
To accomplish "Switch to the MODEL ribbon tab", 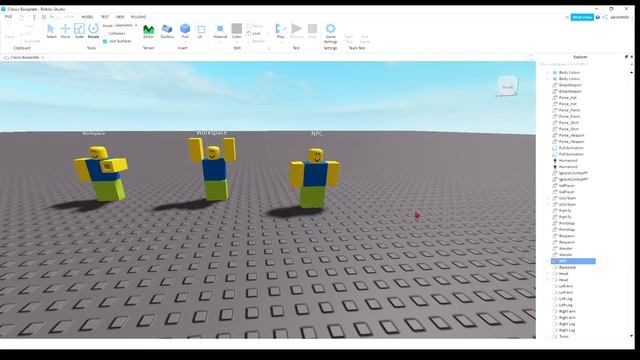I will pos(87,17).
